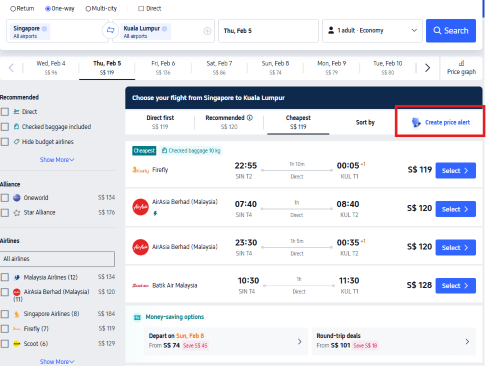
Task: Show earlier dates with the left arrow
Action: tap(11, 68)
